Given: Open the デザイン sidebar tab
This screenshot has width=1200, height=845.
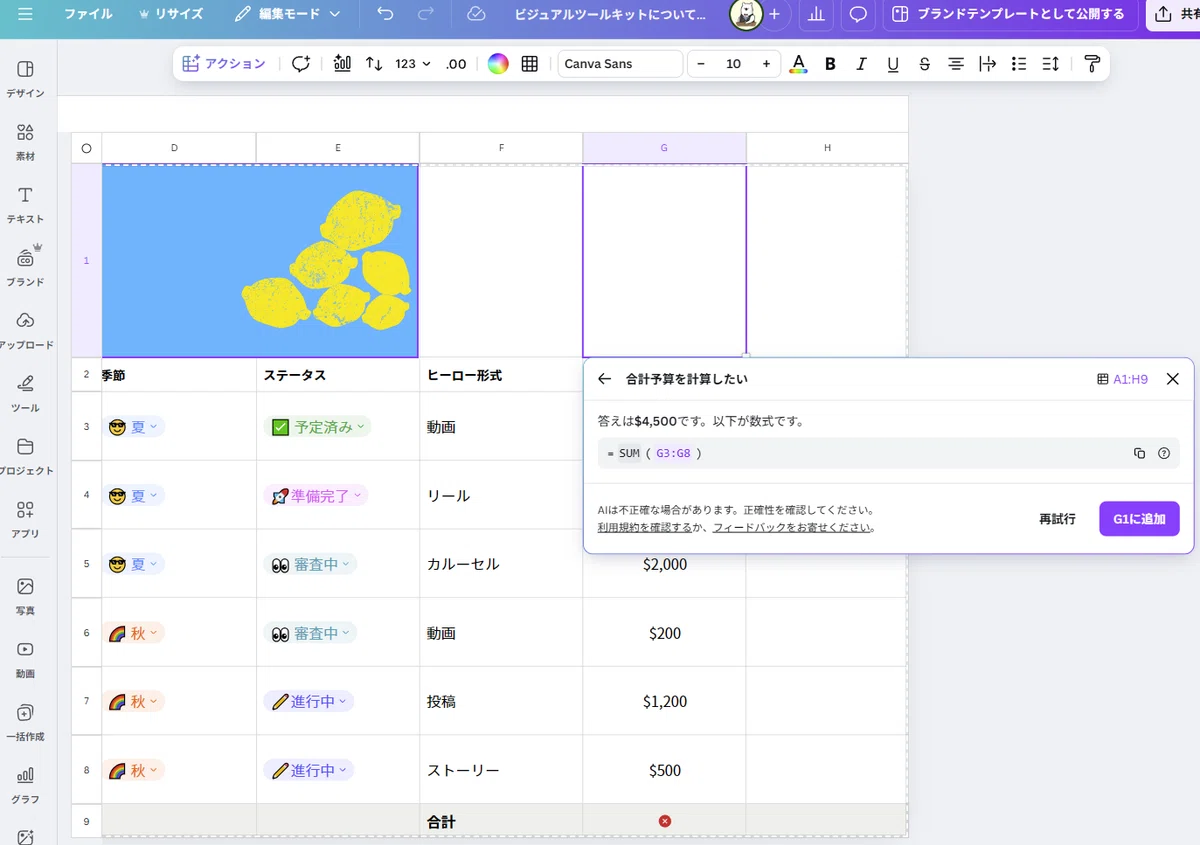Looking at the screenshot, I should 25,79.
